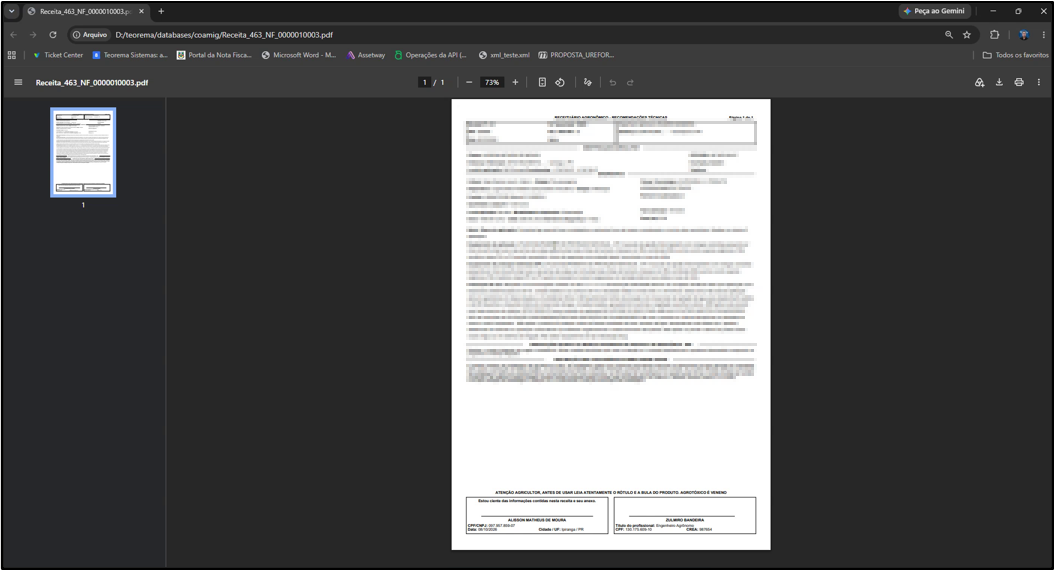Screen dimensions: 1054x570
Task: Select the page 1 thumbnail
Action: [83, 153]
